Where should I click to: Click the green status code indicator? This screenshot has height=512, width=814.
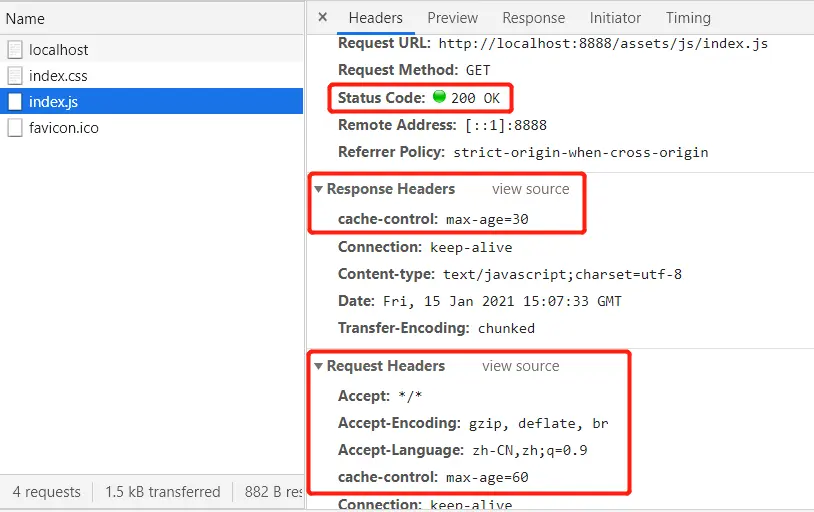pyautogui.click(x=439, y=97)
